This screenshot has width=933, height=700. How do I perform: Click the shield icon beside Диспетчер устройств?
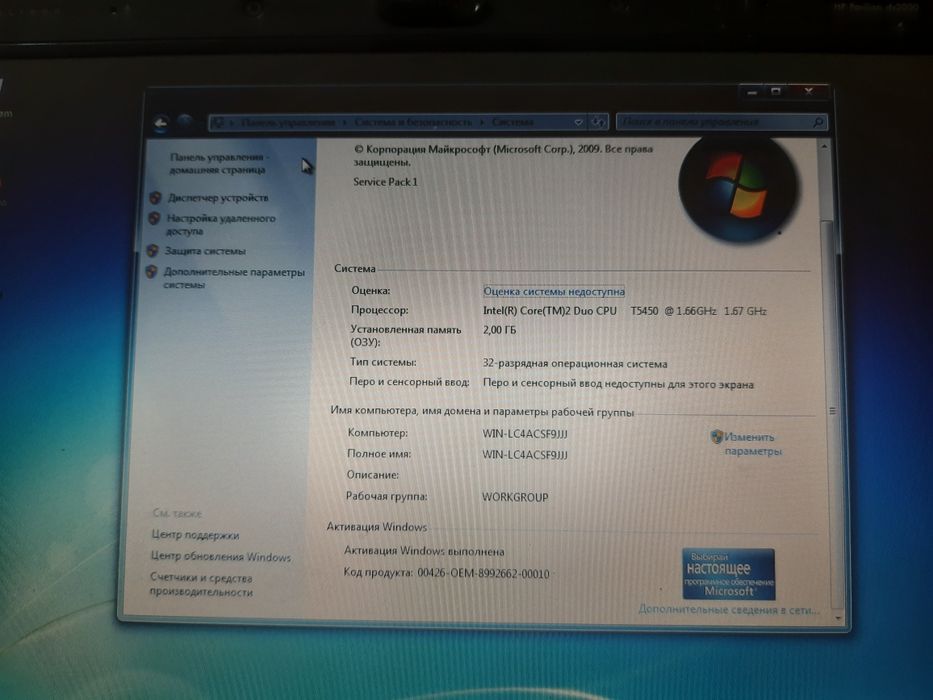[x=155, y=198]
